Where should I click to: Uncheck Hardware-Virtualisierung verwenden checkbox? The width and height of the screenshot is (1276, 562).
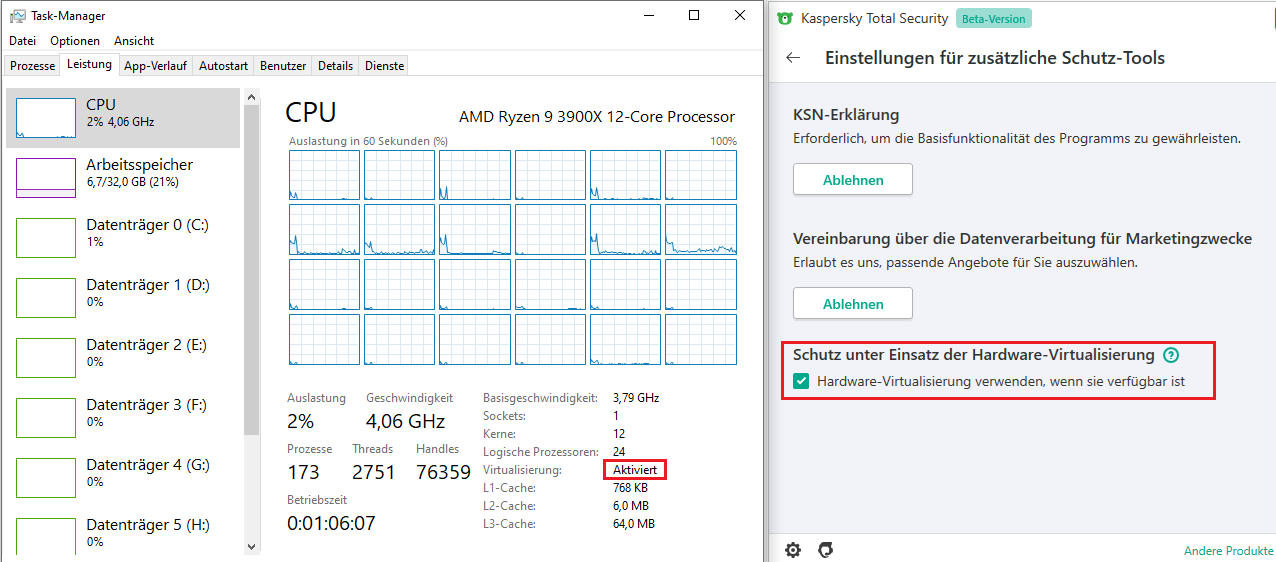tap(801, 381)
